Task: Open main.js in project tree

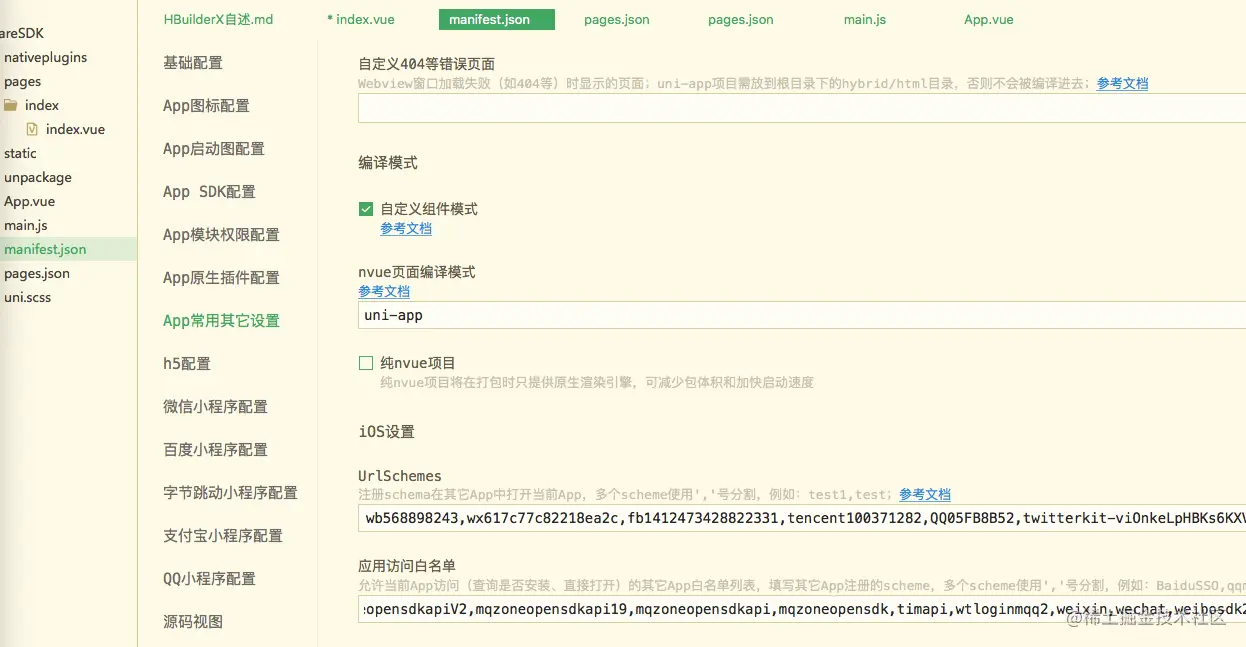Action: [x=25, y=225]
